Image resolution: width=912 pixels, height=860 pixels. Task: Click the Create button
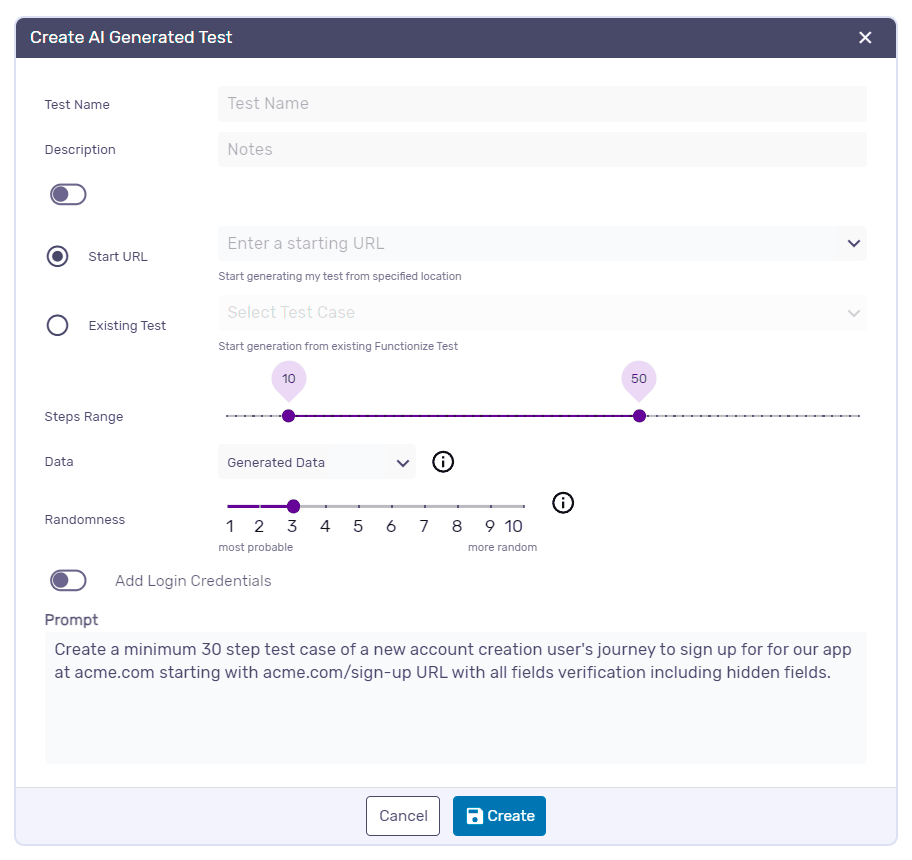(x=499, y=816)
